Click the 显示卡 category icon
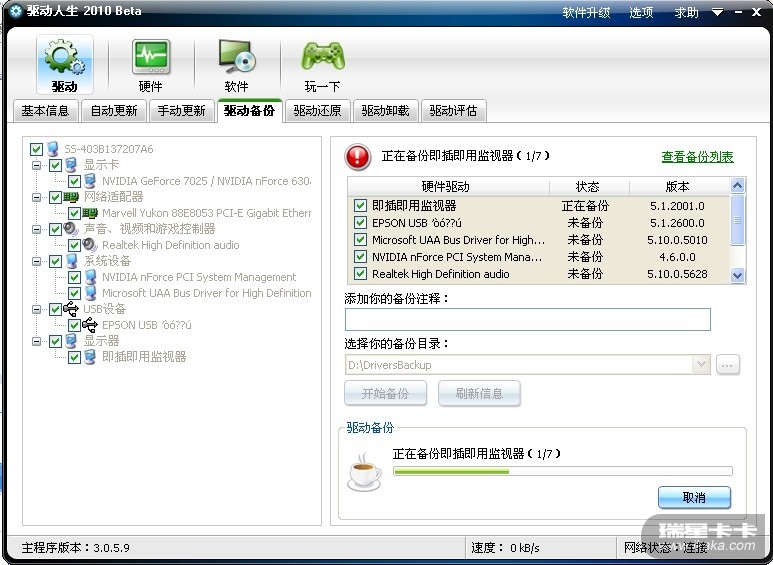773x565 pixels. (71, 165)
